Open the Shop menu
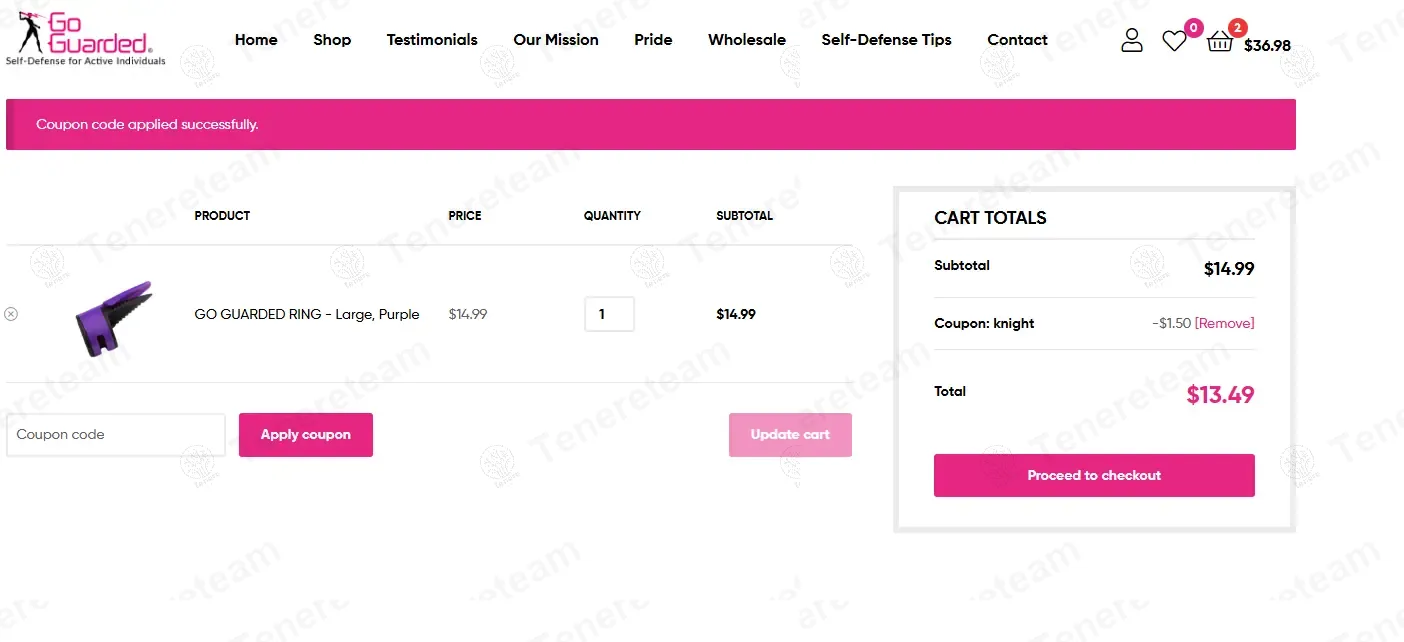The width and height of the screenshot is (1404, 642). (x=332, y=40)
